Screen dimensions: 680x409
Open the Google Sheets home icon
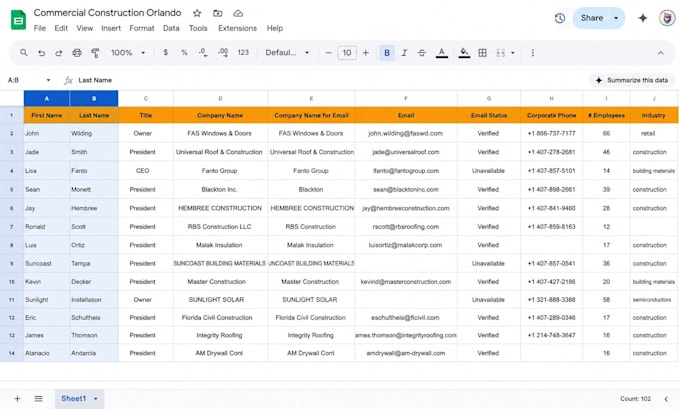[18, 20]
